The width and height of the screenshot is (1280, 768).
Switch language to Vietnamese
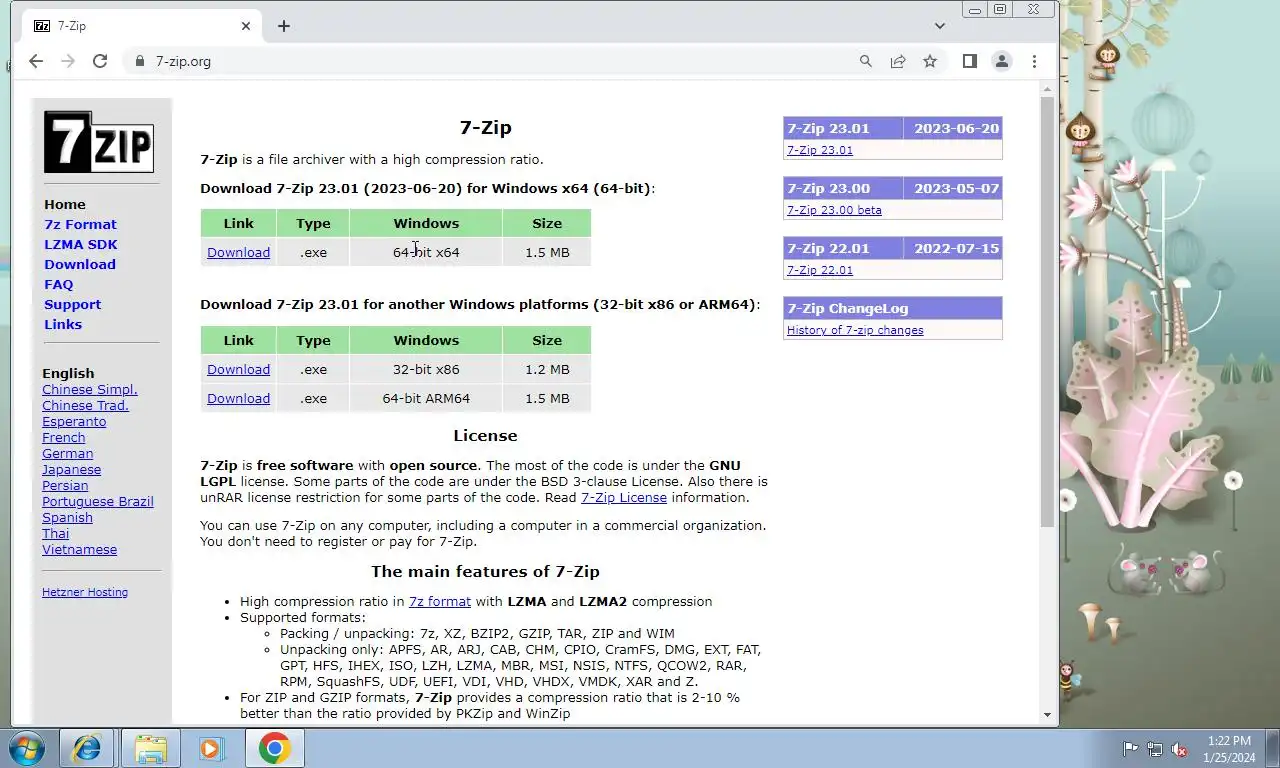(79, 549)
